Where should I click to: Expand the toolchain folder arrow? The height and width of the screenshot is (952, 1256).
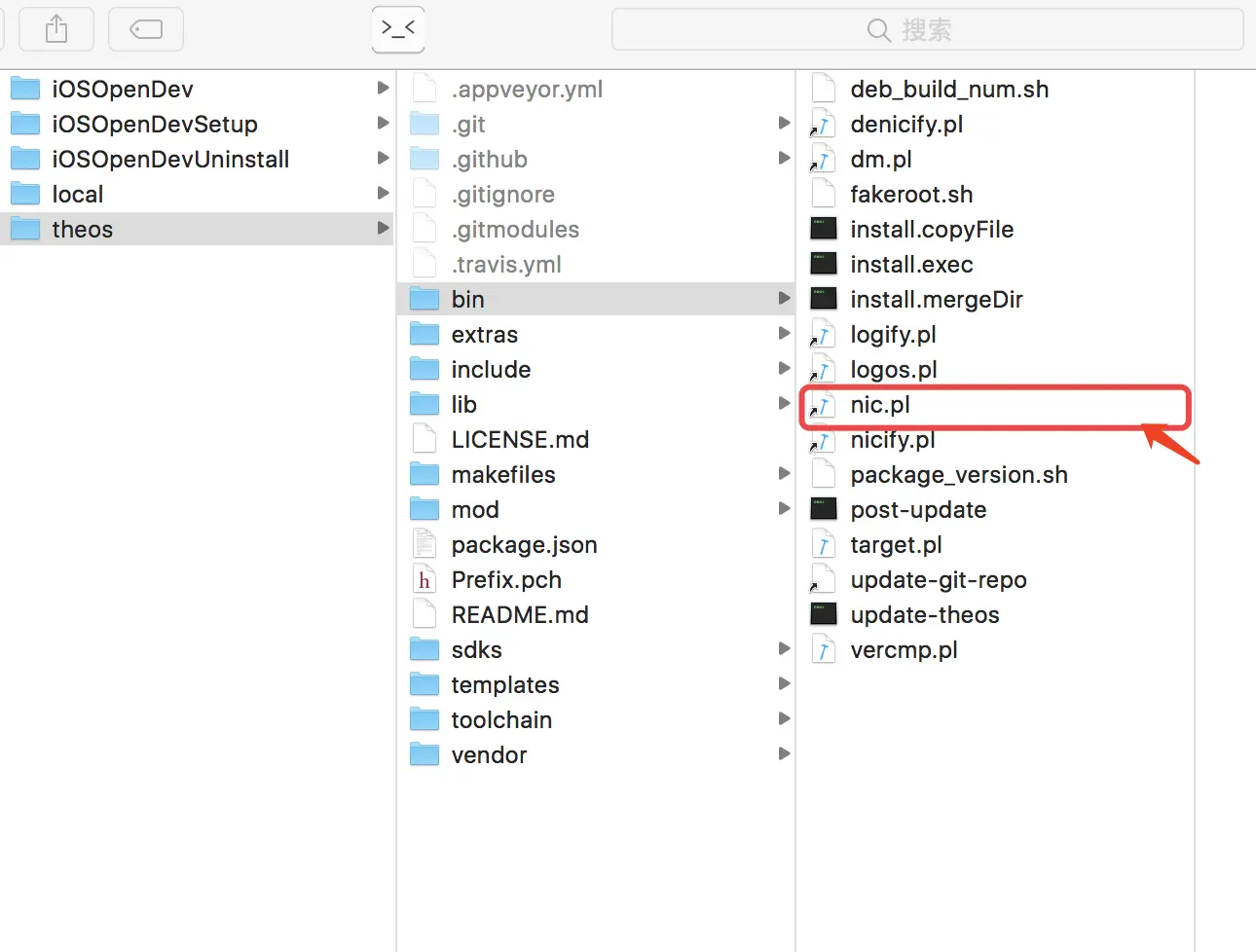pos(784,718)
